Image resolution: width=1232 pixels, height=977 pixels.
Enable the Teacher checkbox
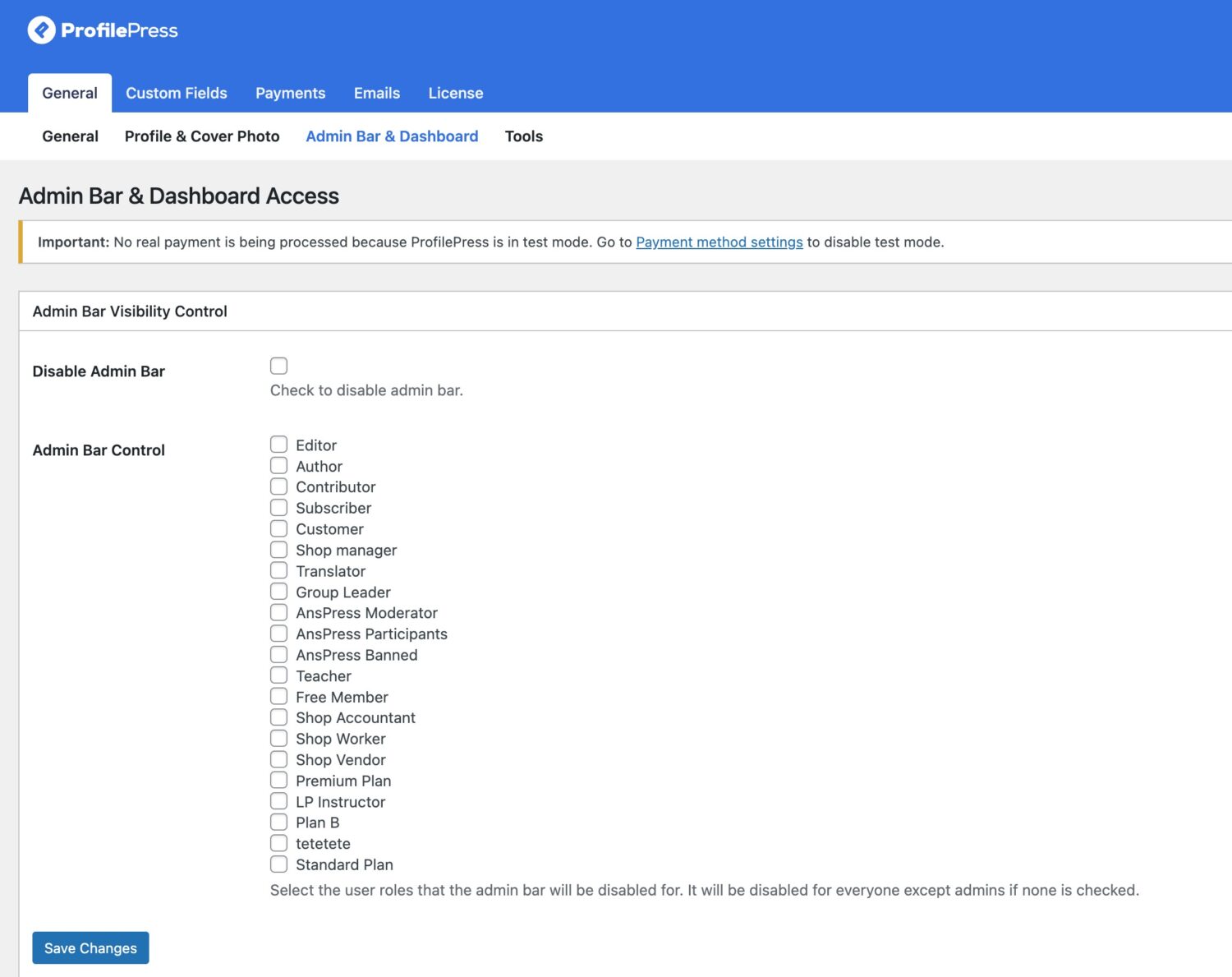point(278,675)
